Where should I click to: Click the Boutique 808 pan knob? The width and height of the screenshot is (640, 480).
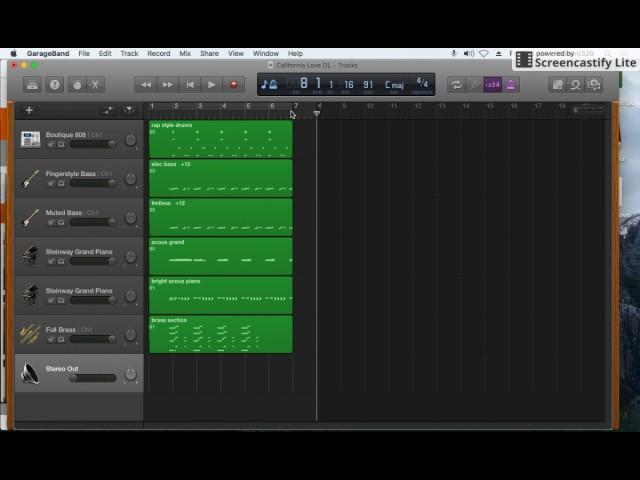click(x=131, y=140)
